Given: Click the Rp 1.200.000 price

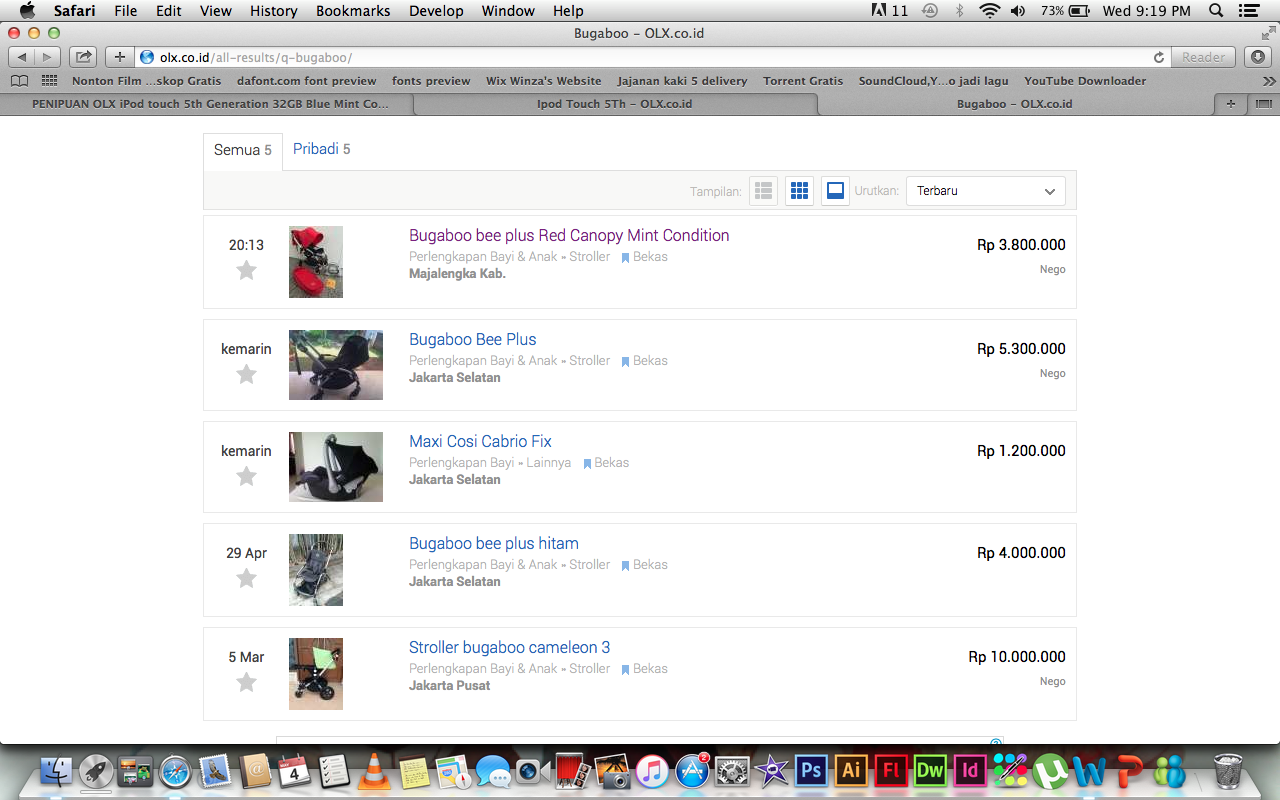Looking at the screenshot, I should click(1021, 451).
